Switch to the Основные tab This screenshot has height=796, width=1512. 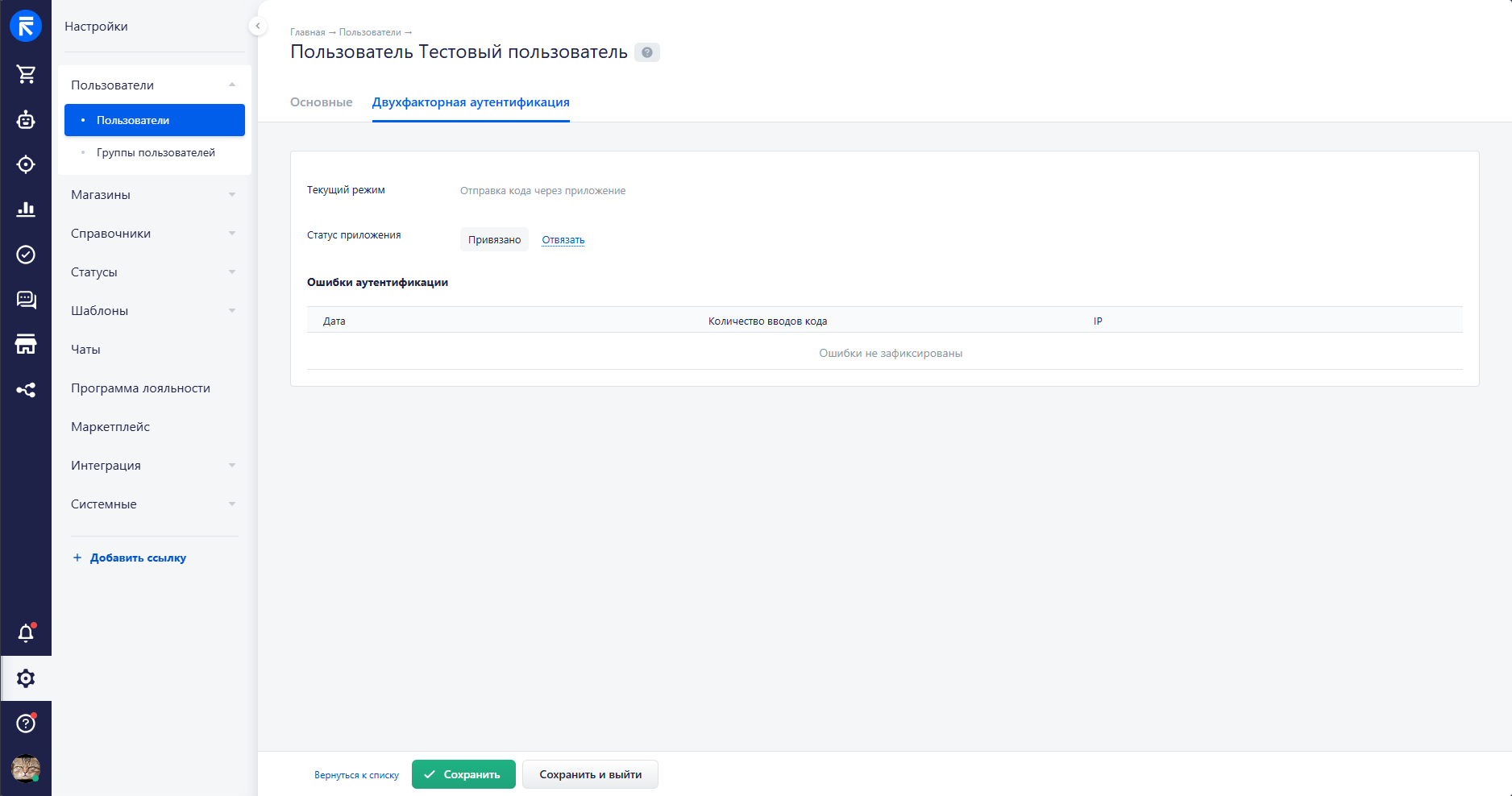pyautogui.click(x=321, y=102)
